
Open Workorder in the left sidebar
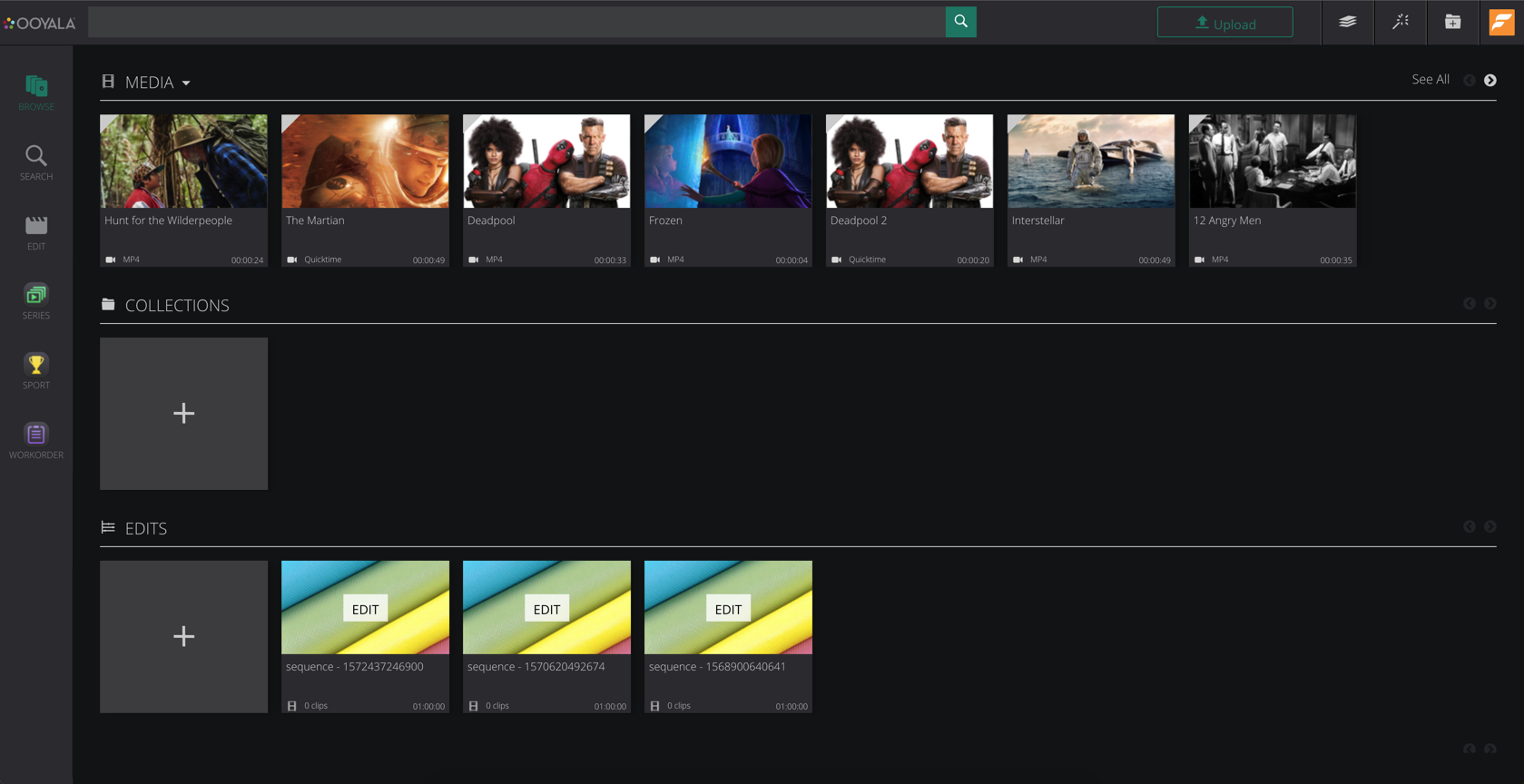click(x=36, y=441)
